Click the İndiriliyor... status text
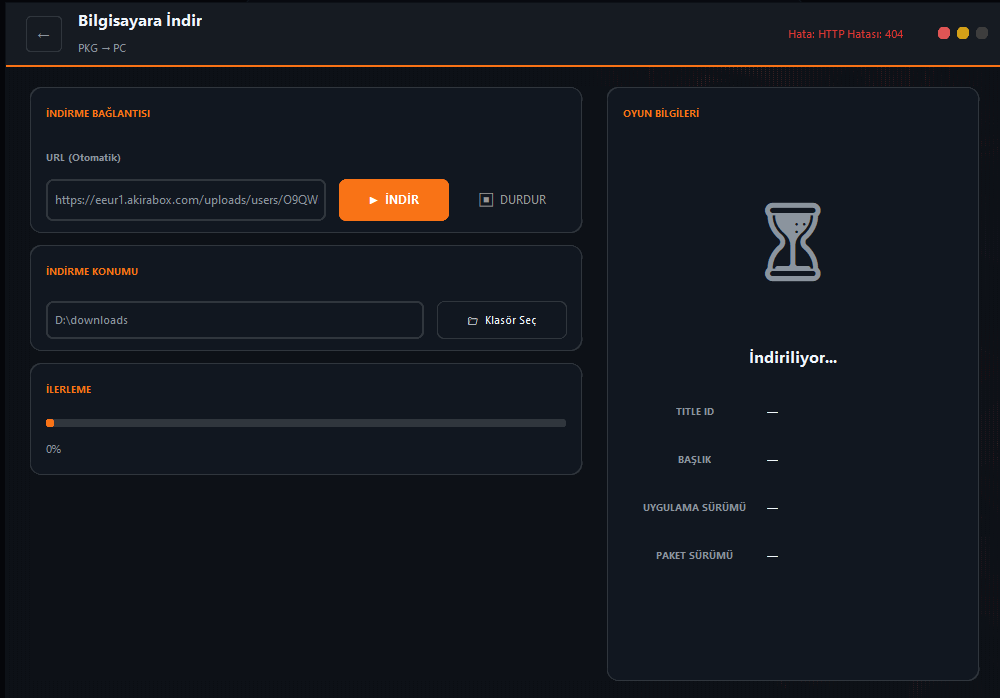Viewport: 1000px width, 698px height. coord(793,358)
